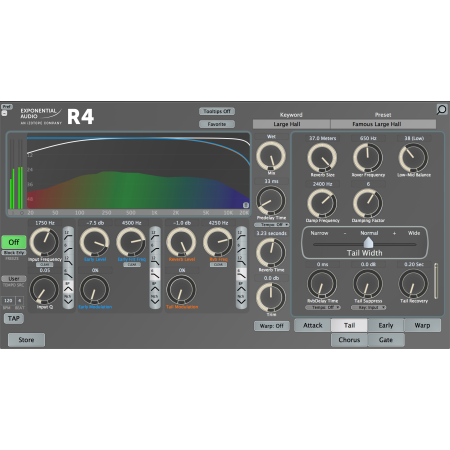
Task: Open the Keyword selector showing Large Hall
Action: tap(291, 124)
